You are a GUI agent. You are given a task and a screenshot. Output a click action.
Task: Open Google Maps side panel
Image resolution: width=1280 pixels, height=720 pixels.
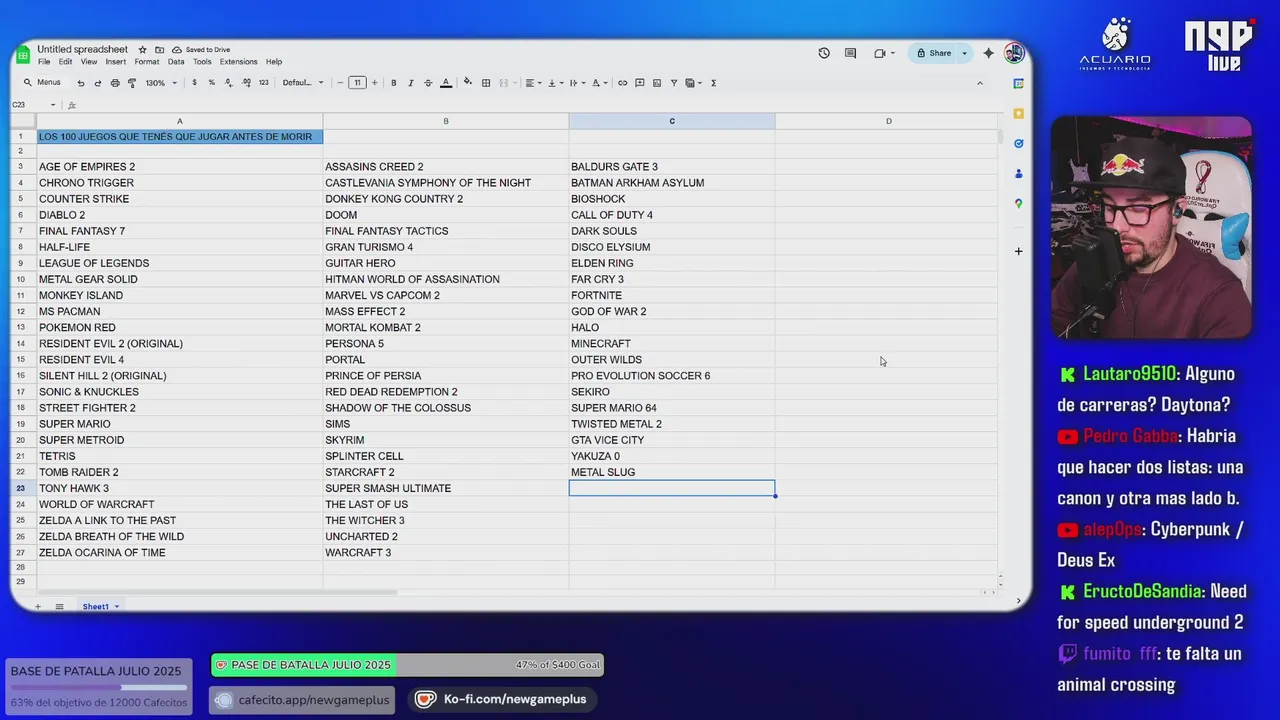(1019, 203)
